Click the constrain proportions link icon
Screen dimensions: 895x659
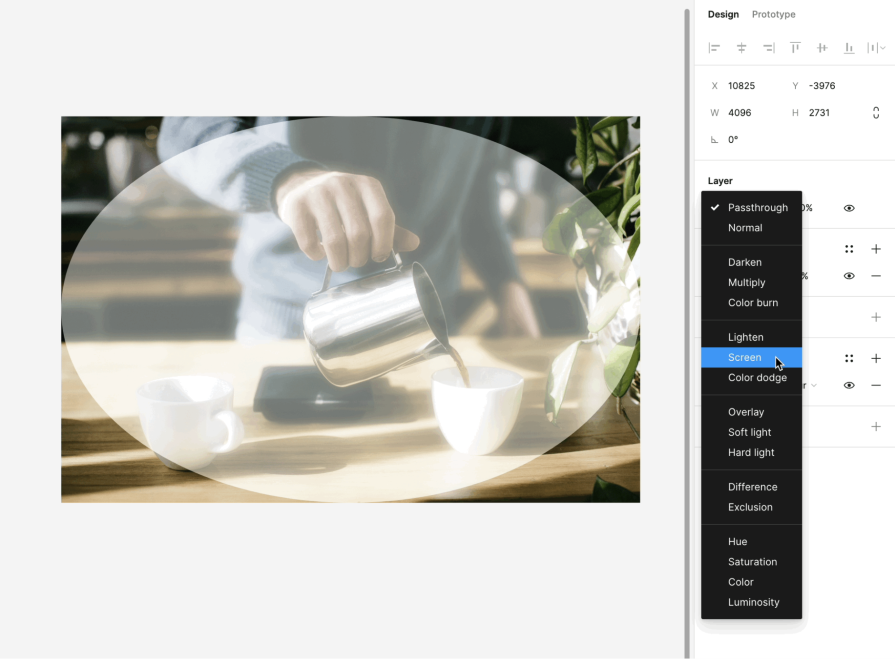[876, 112]
